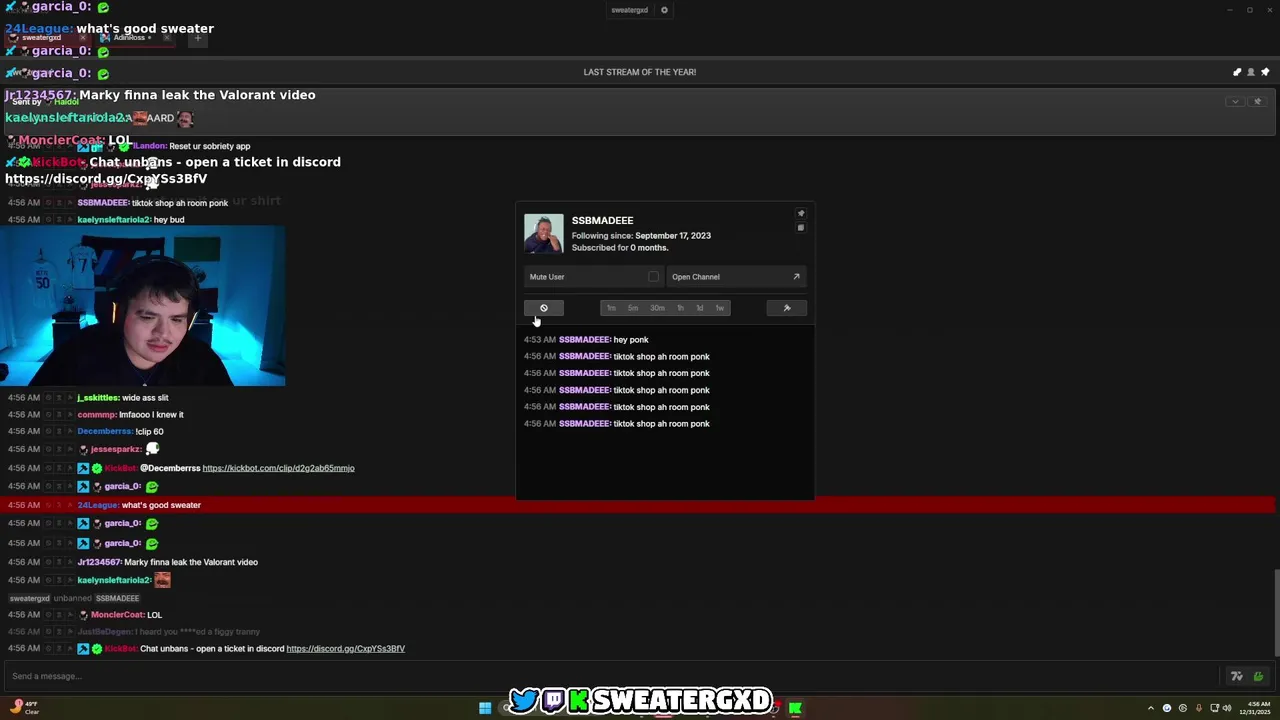Click the circle-slash ban button in user card
Screen dimensions: 1280x720
pos(544,308)
